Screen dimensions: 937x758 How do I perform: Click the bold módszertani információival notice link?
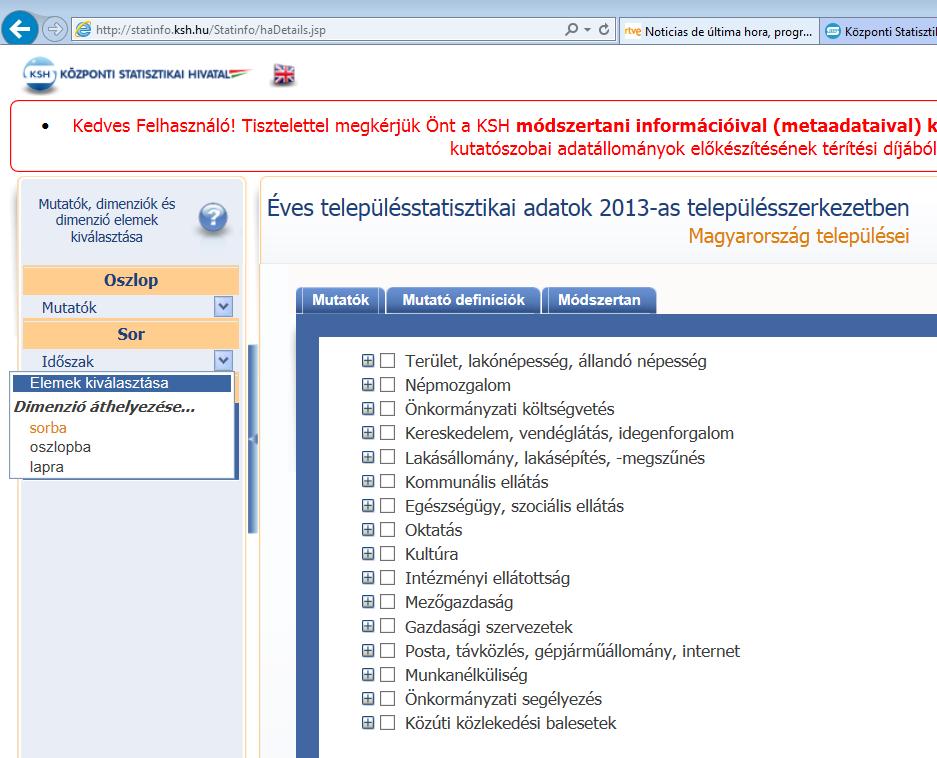pyautogui.click(x=718, y=126)
